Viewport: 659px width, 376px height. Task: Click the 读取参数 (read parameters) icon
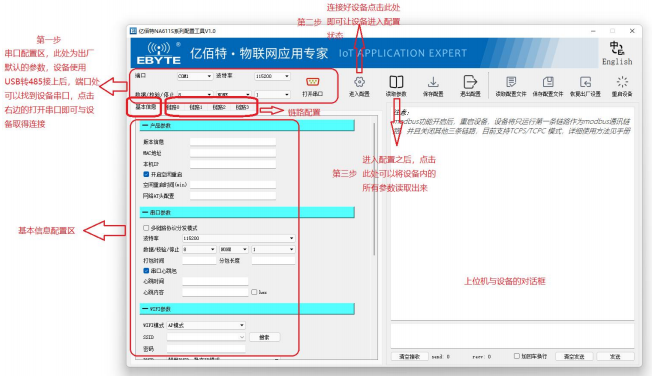[396, 82]
